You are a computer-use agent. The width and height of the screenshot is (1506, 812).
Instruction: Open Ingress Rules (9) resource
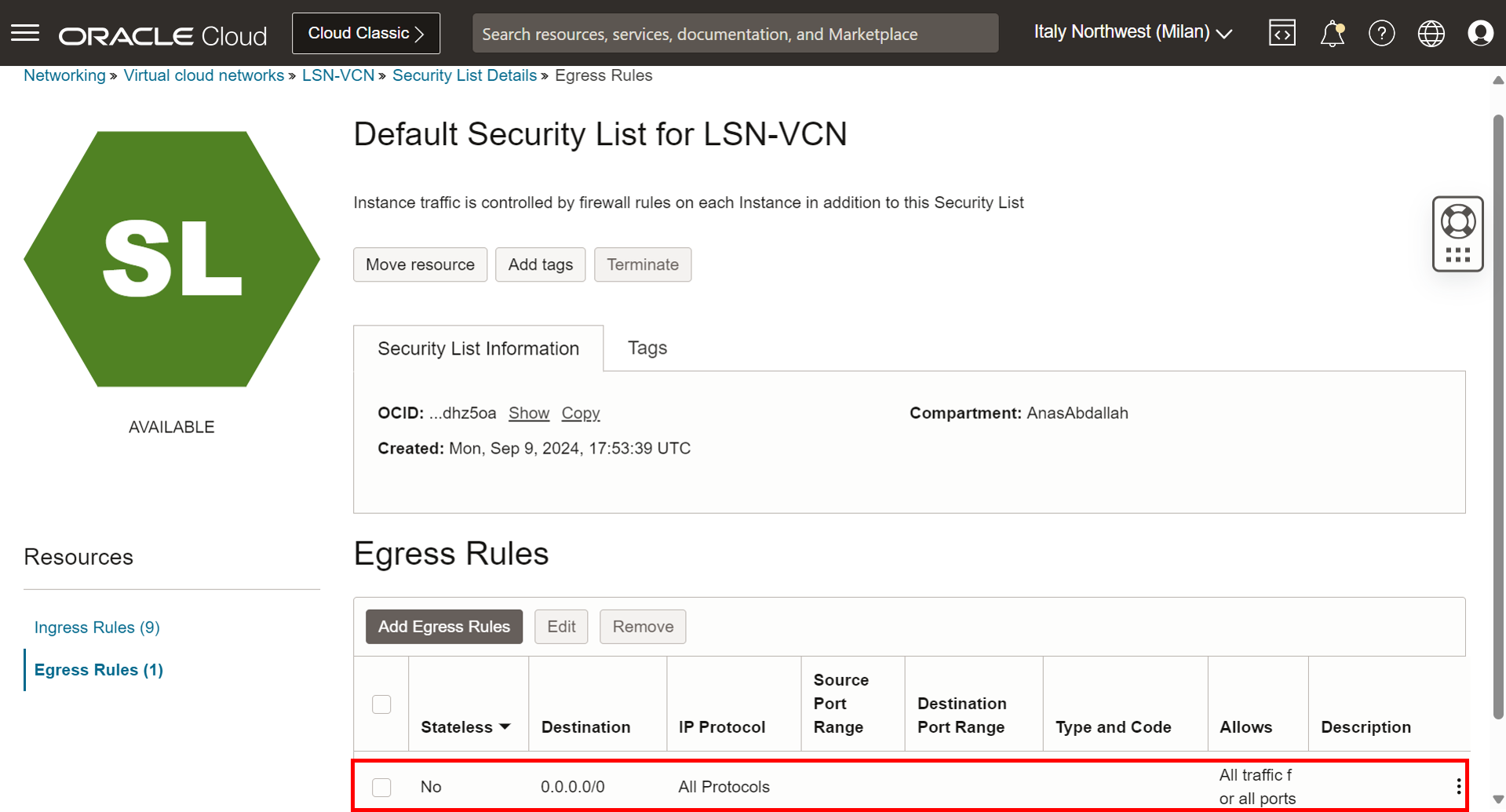(97, 627)
